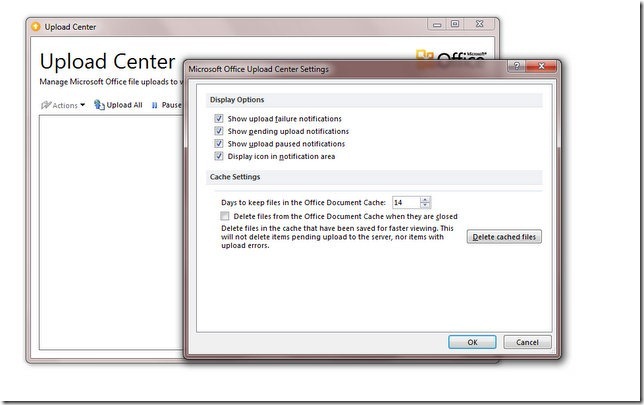The height and width of the screenshot is (405, 644).
Task: Click Pause uploads in Upload Center toolbar
Action: (x=166, y=105)
